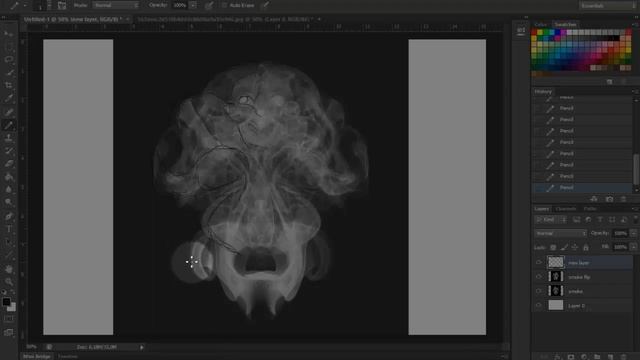Open the status bar info arrow
Viewport: 640px width, 360px height.
click(142, 347)
